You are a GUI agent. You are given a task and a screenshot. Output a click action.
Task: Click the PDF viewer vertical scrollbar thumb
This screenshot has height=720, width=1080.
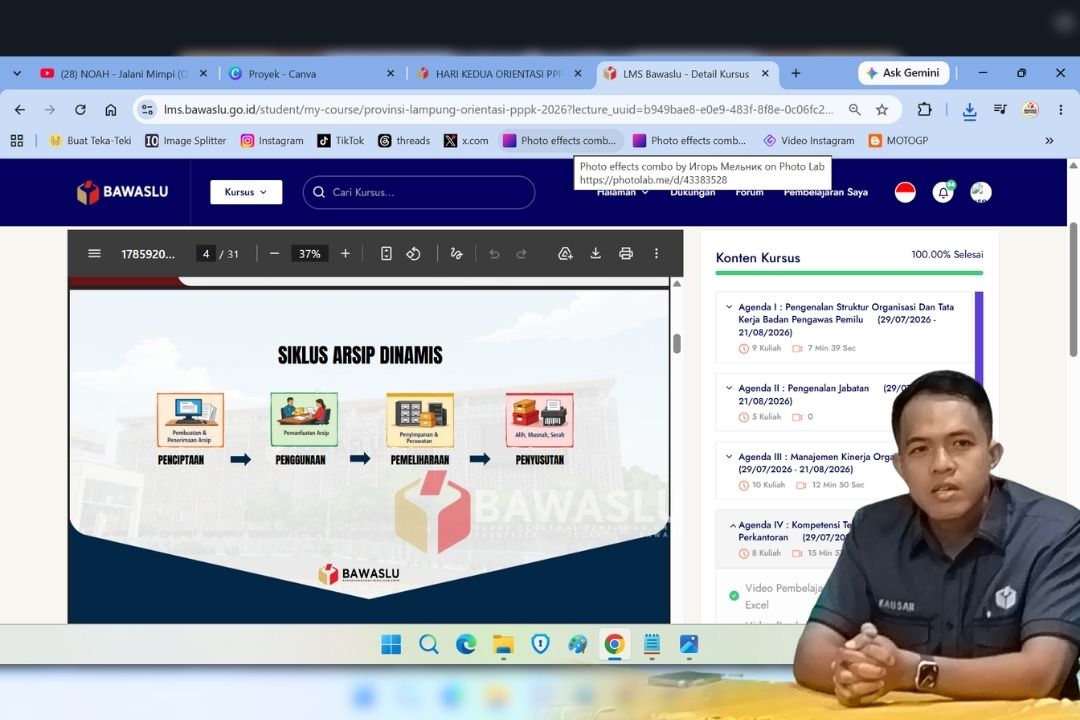click(x=677, y=344)
